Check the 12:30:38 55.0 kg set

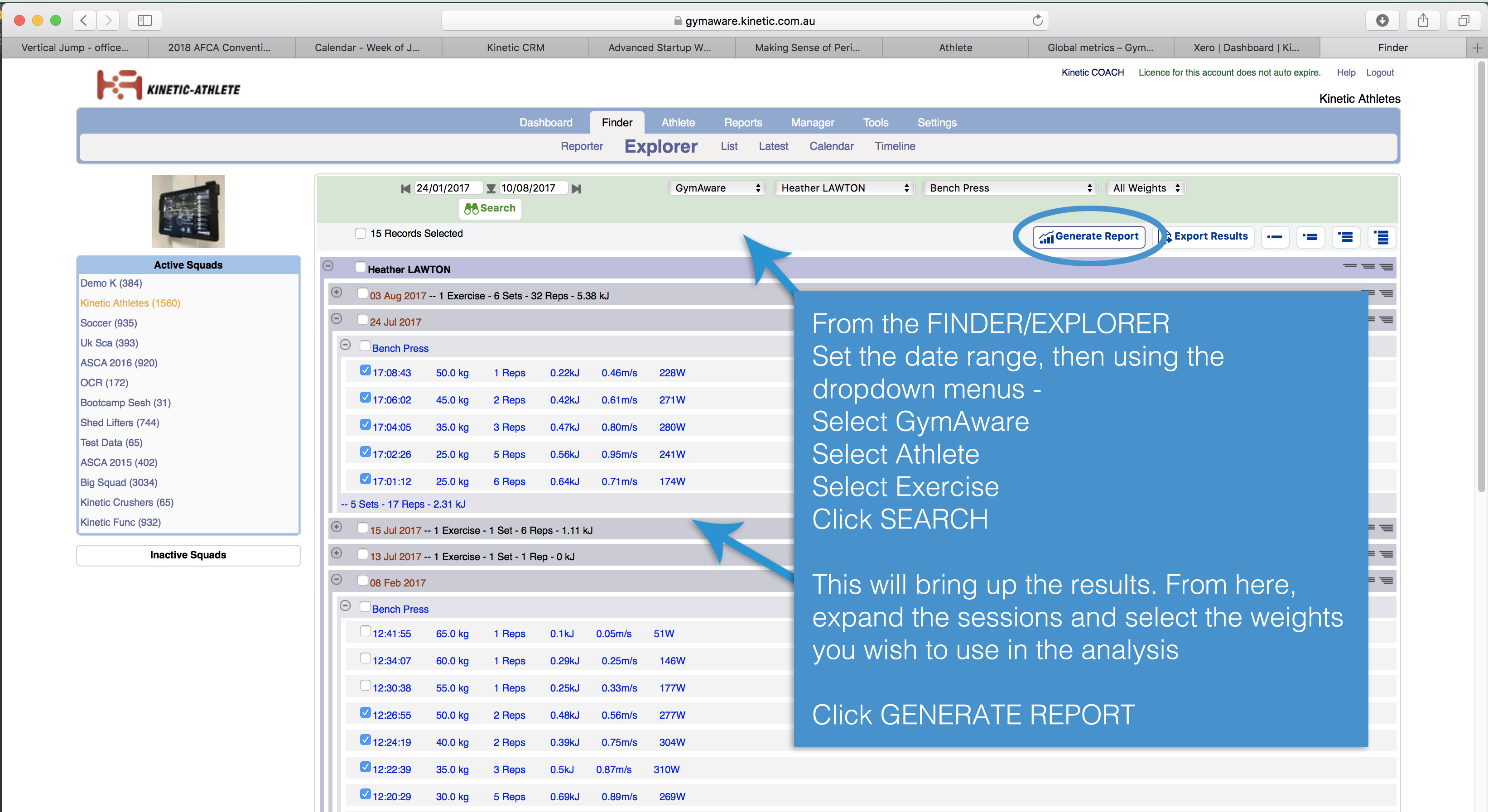tap(365, 685)
